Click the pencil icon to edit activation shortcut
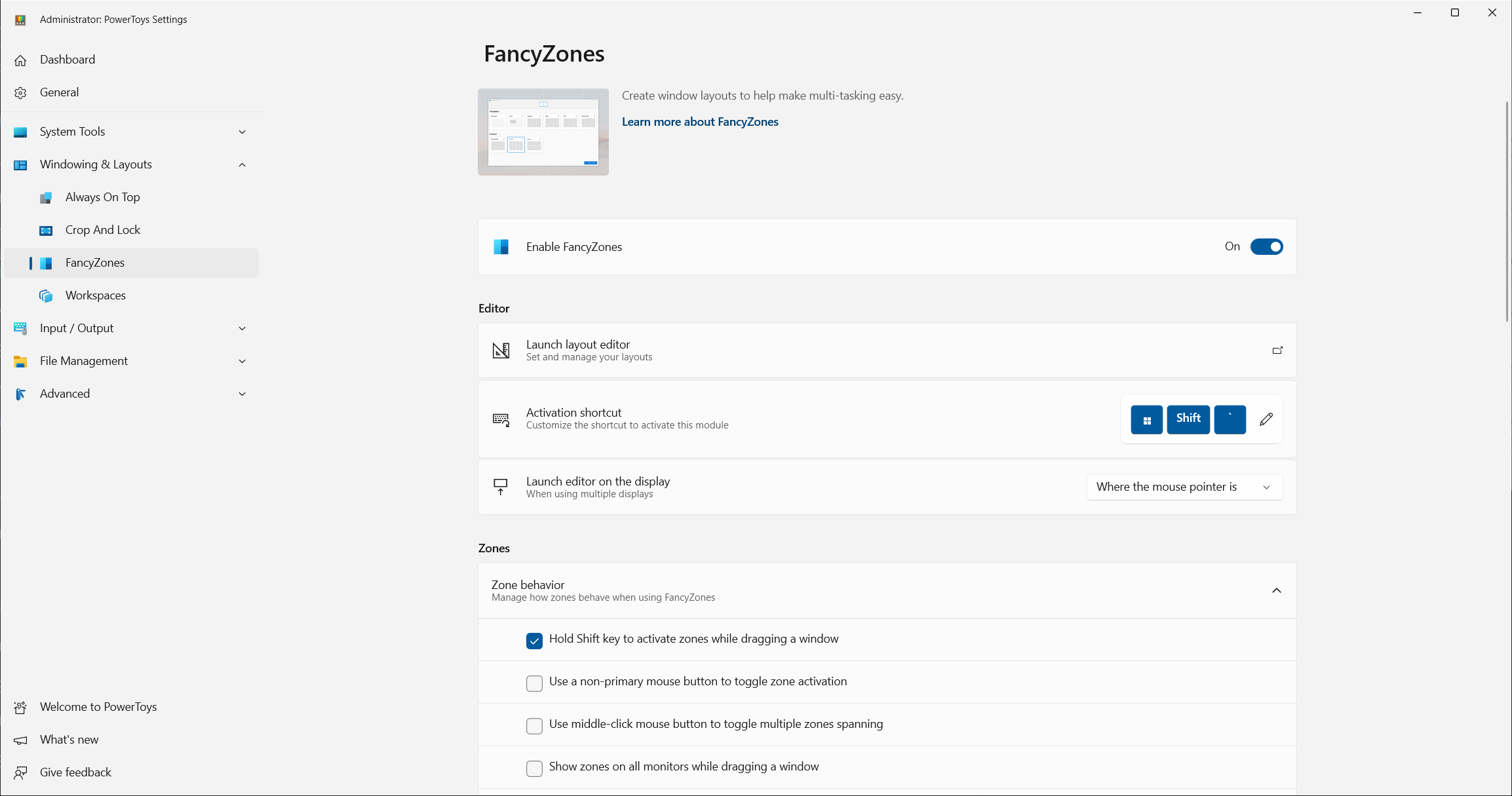Image resolution: width=1512 pixels, height=796 pixels. click(x=1266, y=419)
